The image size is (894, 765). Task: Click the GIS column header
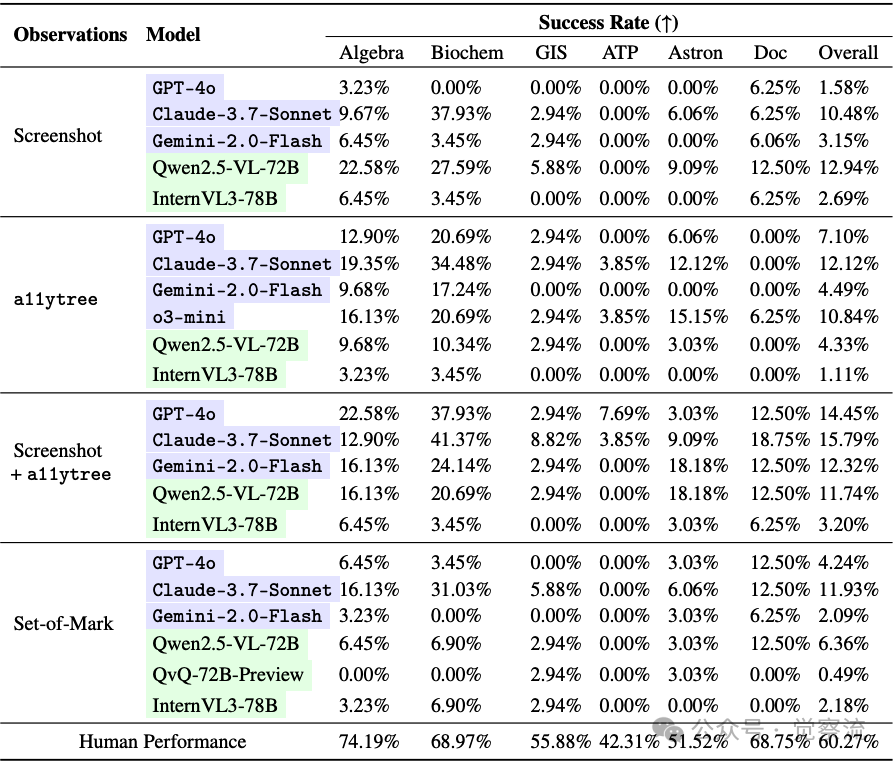pos(551,53)
